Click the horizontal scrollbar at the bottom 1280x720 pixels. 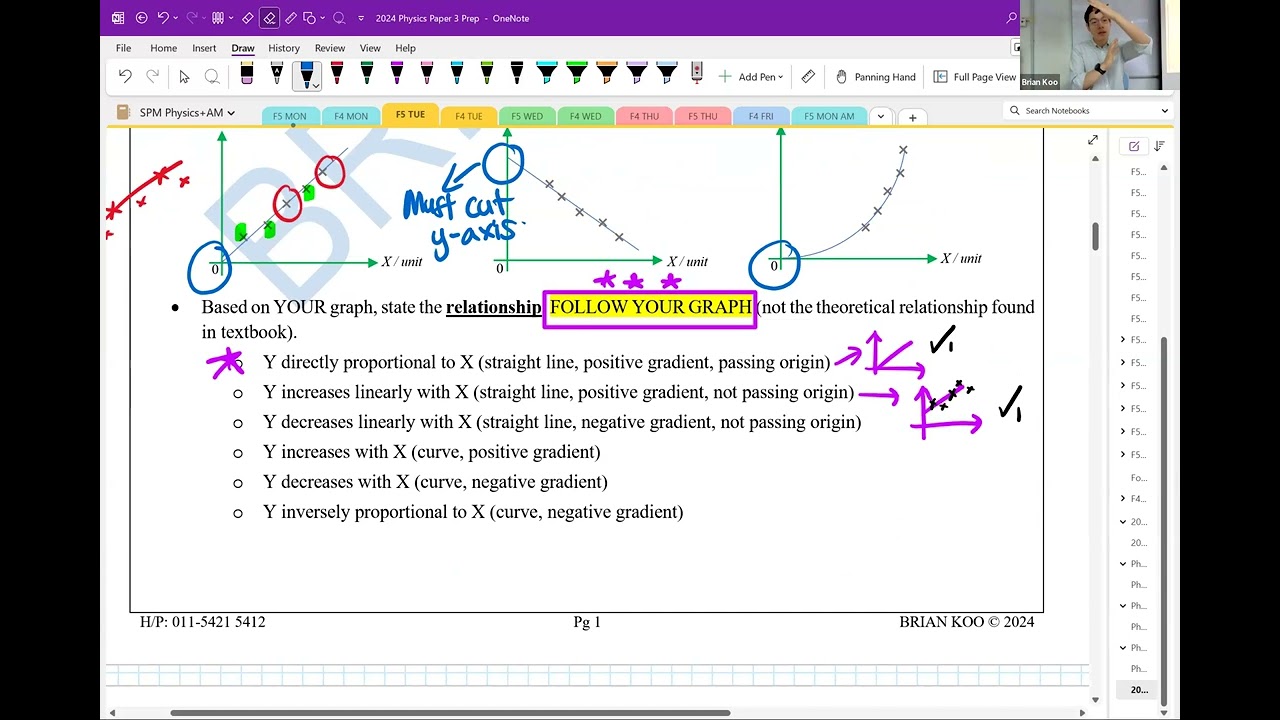(450, 713)
